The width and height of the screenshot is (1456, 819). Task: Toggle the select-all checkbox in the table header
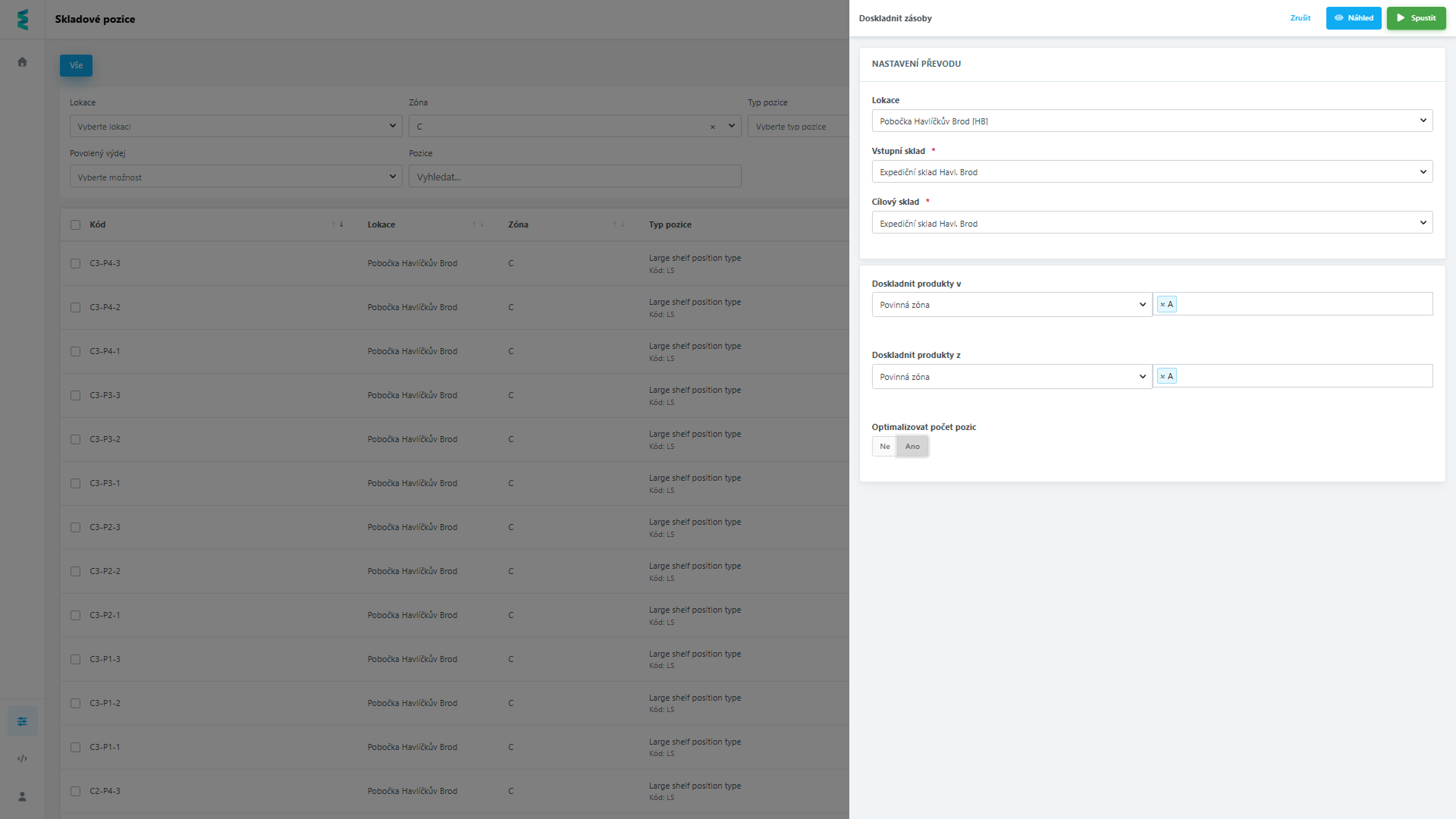[x=75, y=225]
